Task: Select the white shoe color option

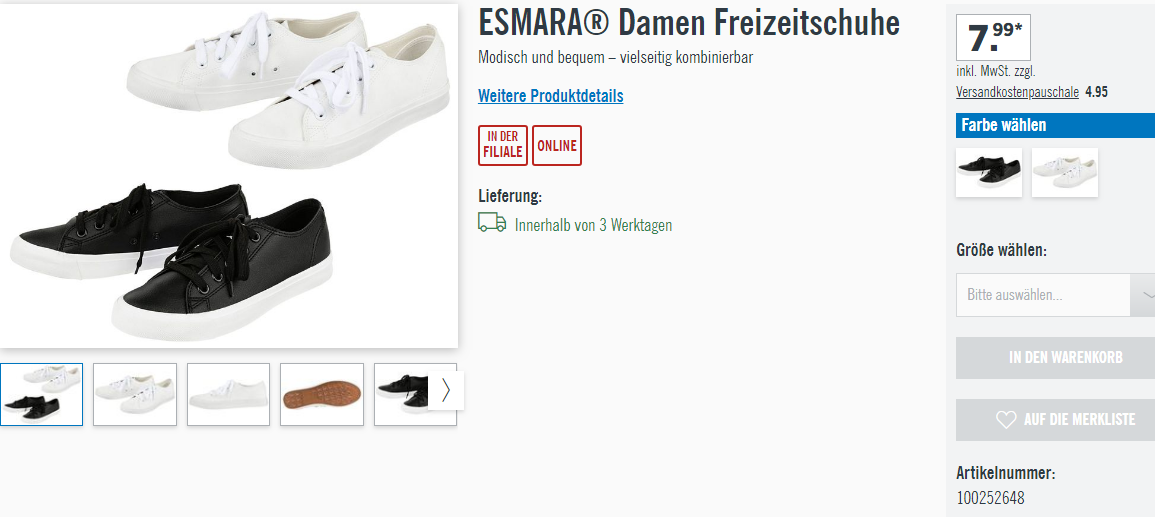Action: (x=1064, y=172)
